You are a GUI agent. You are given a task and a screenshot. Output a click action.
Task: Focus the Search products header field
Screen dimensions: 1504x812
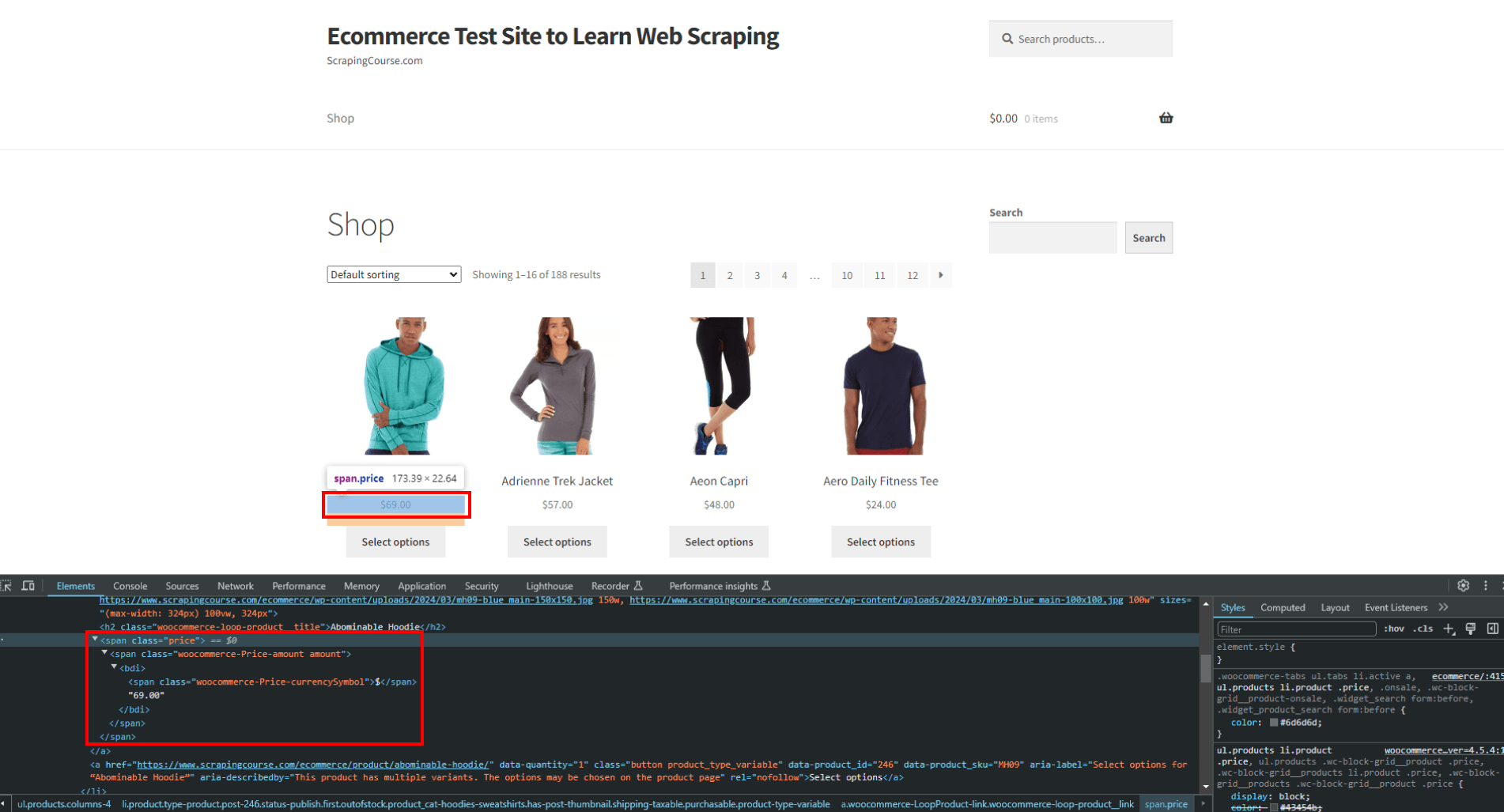click(x=1080, y=39)
